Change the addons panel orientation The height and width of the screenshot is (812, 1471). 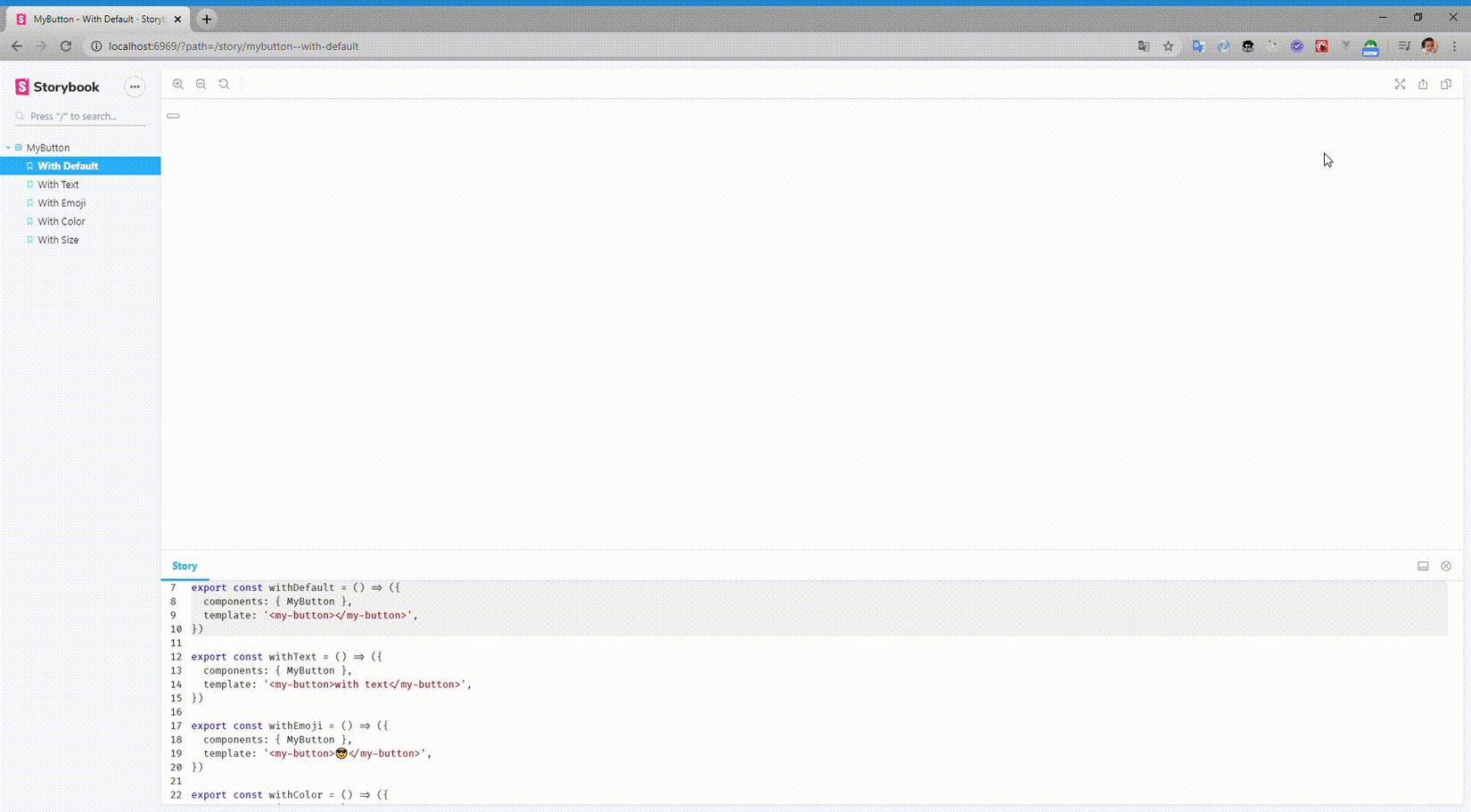coord(1423,566)
